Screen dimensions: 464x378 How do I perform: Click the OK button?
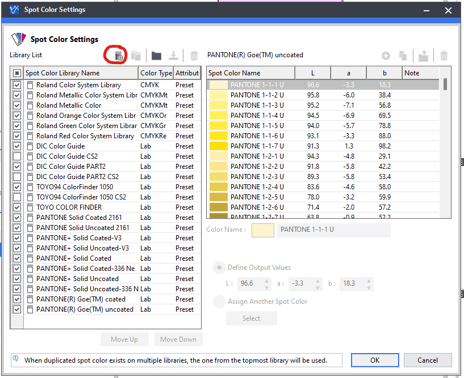375,360
